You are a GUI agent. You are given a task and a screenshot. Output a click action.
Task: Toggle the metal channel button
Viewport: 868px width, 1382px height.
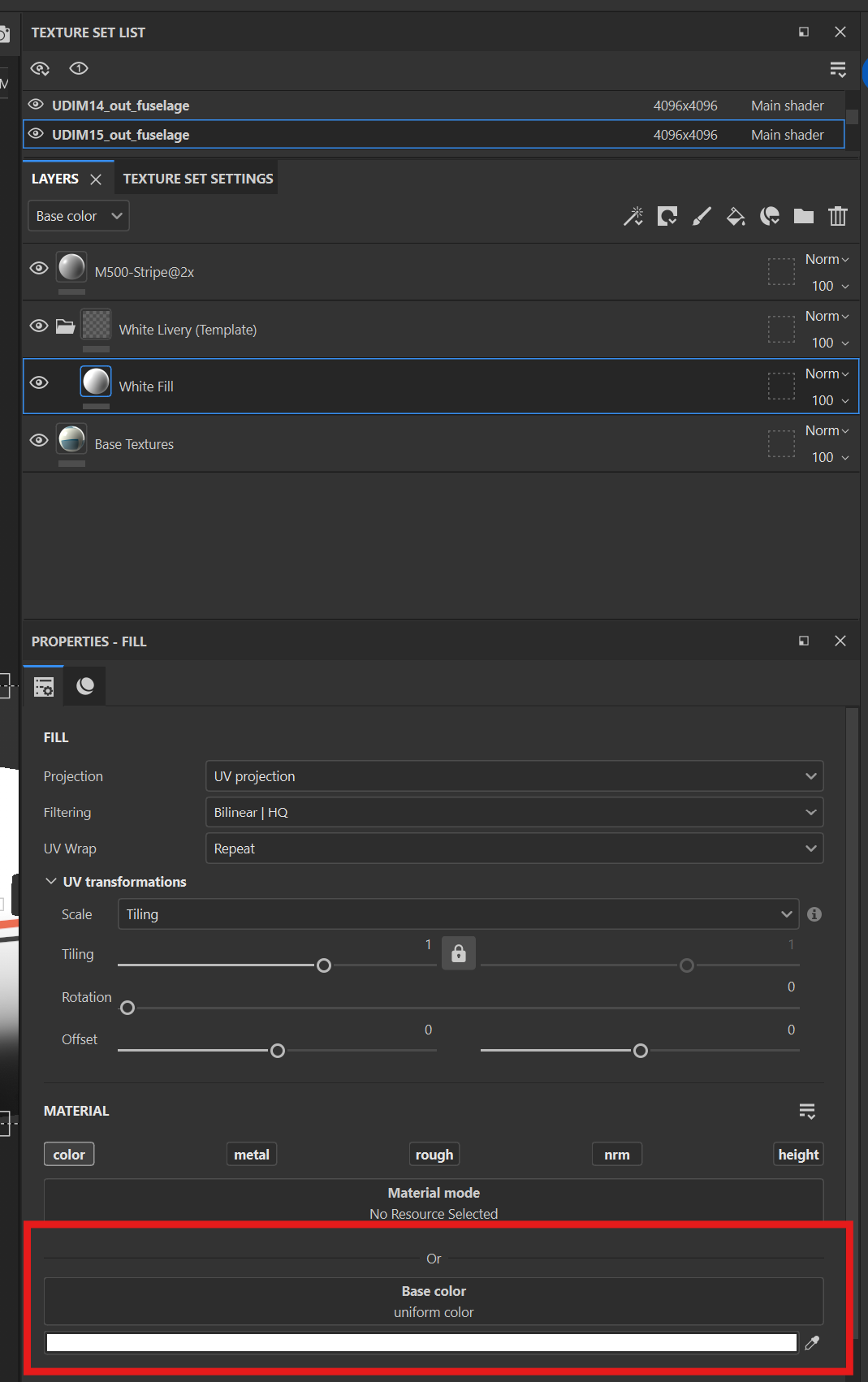(252, 1155)
